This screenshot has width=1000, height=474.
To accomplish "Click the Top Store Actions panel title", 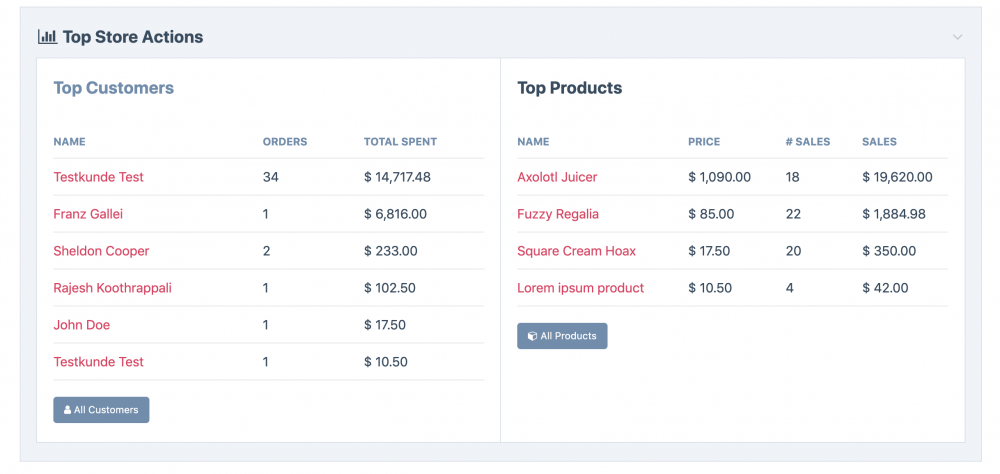I will (x=132, y=37).
